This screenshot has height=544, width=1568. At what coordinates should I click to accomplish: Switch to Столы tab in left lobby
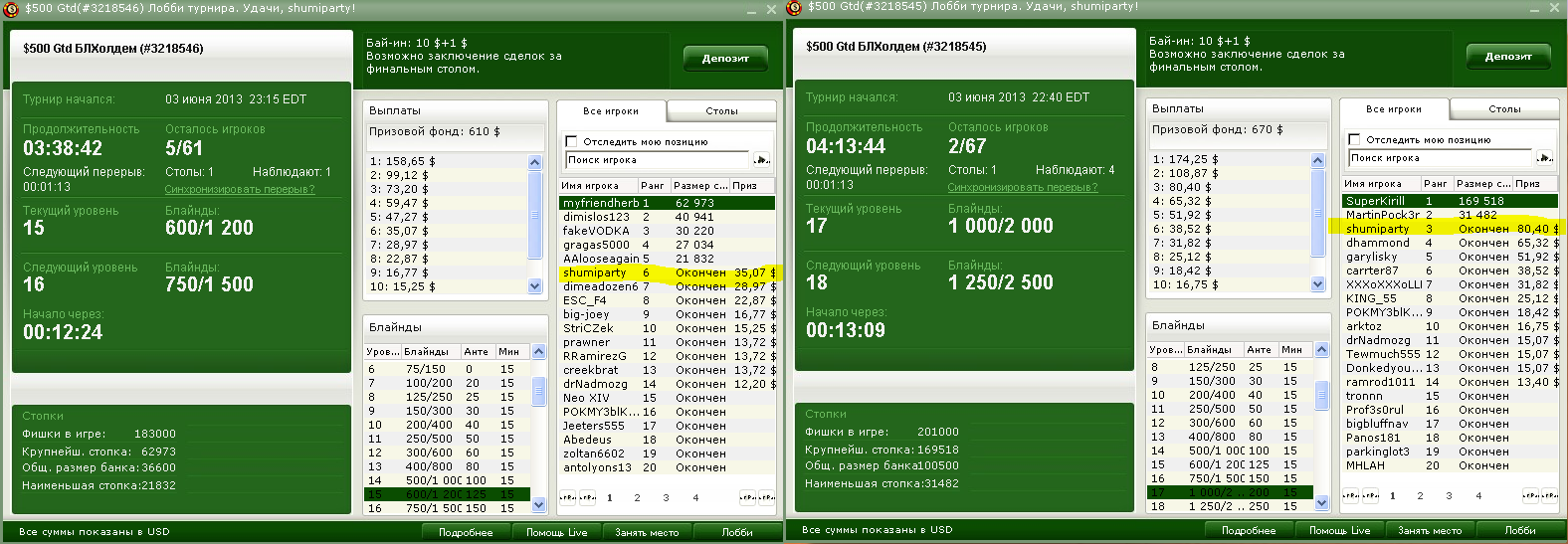coord(721,111)
